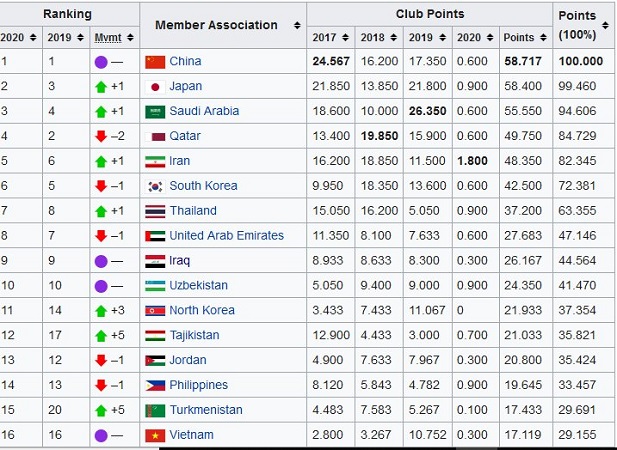Sort by Member Association column
This screenshot has width=617, height=450.
click(297, 25)
